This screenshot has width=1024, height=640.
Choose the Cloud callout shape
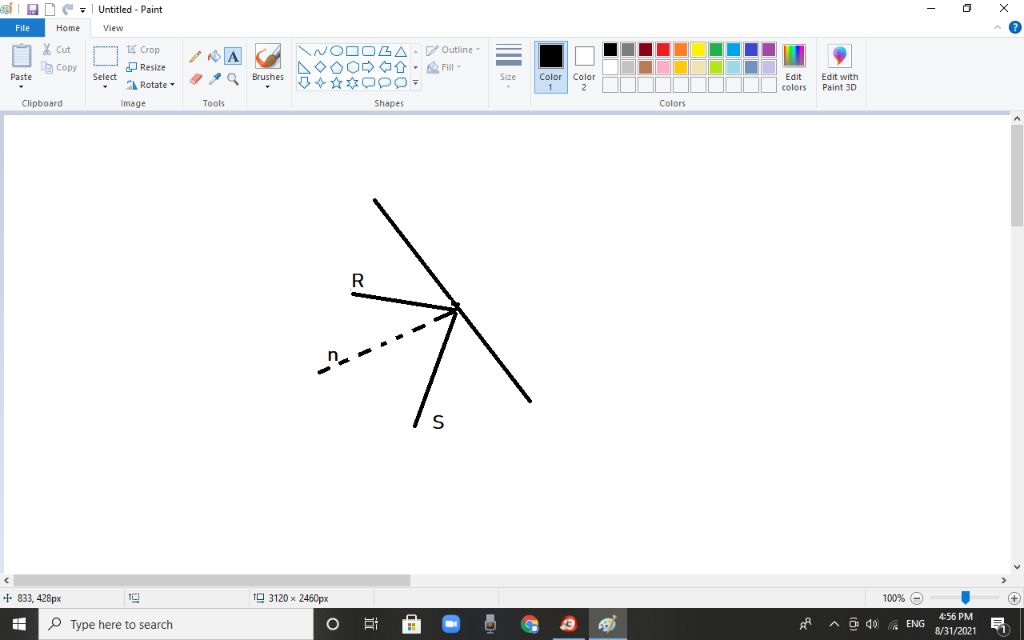400,82
